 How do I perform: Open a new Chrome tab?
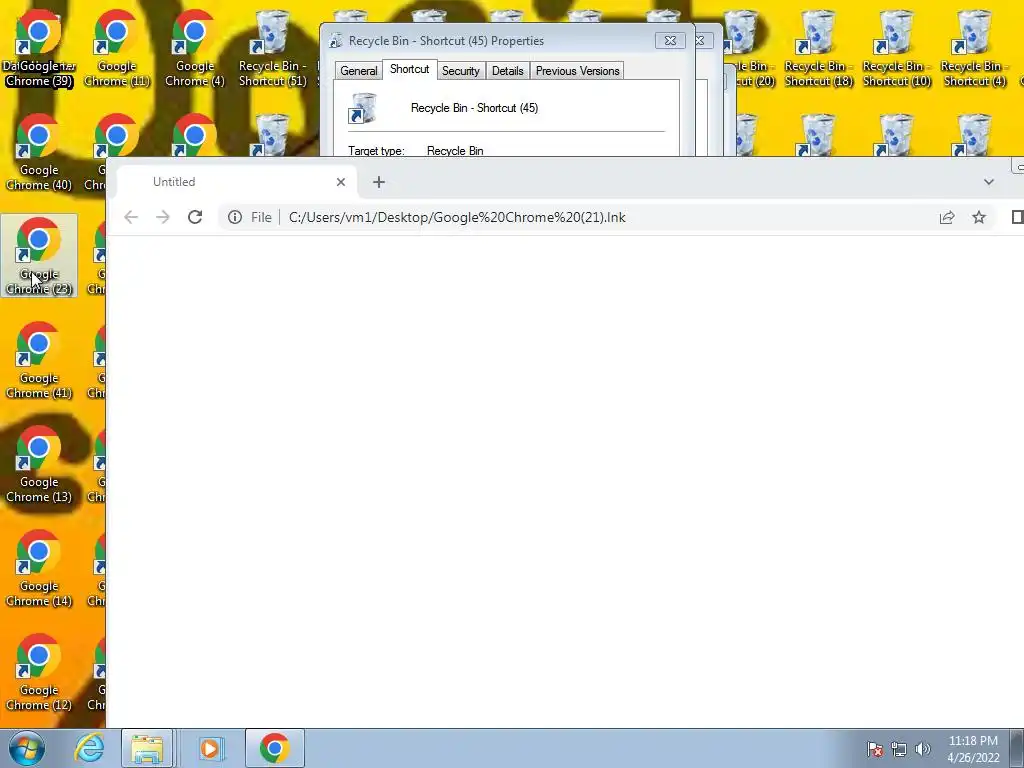point(379,182)
